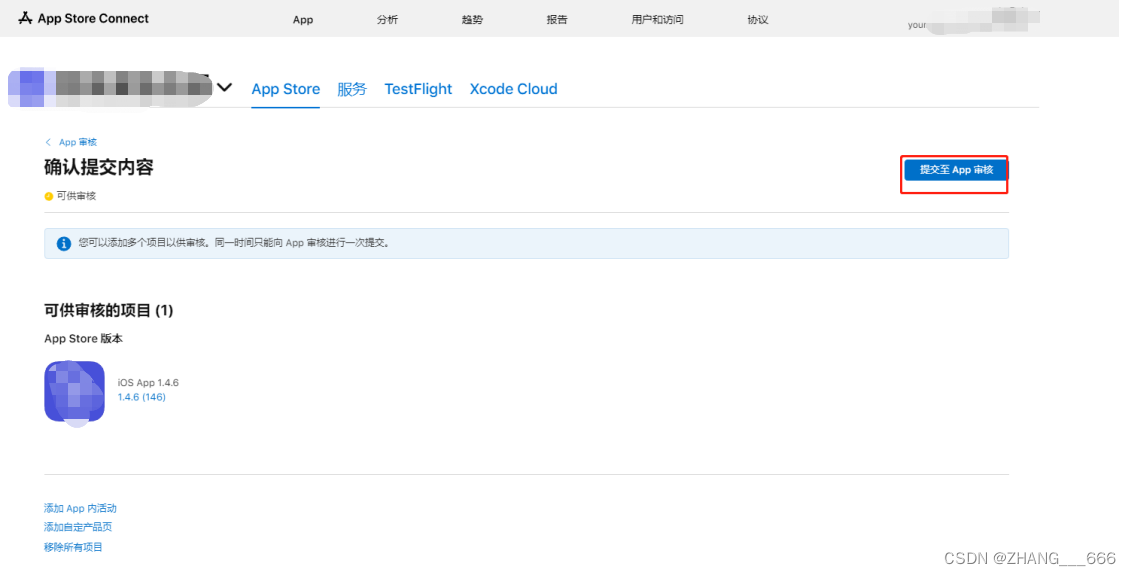
Task: Open the blurred account menu at top right
Action: pyautogui.click(x=973, y=20)
